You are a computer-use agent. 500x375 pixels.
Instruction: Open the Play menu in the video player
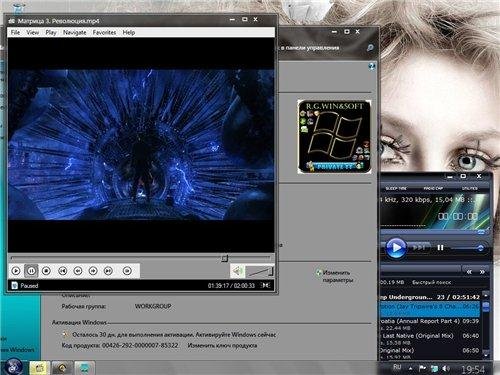pyautogui.click(x=51, y=32)
